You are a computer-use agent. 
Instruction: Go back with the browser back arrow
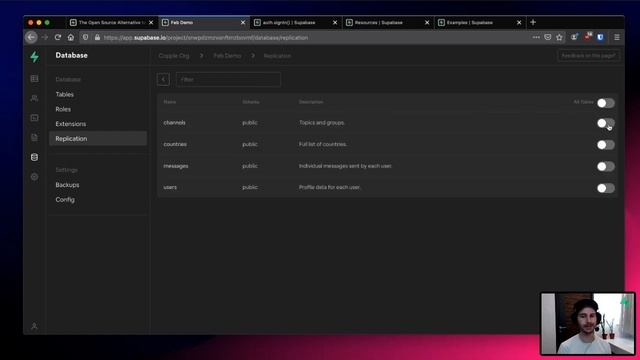click(31, 37)
